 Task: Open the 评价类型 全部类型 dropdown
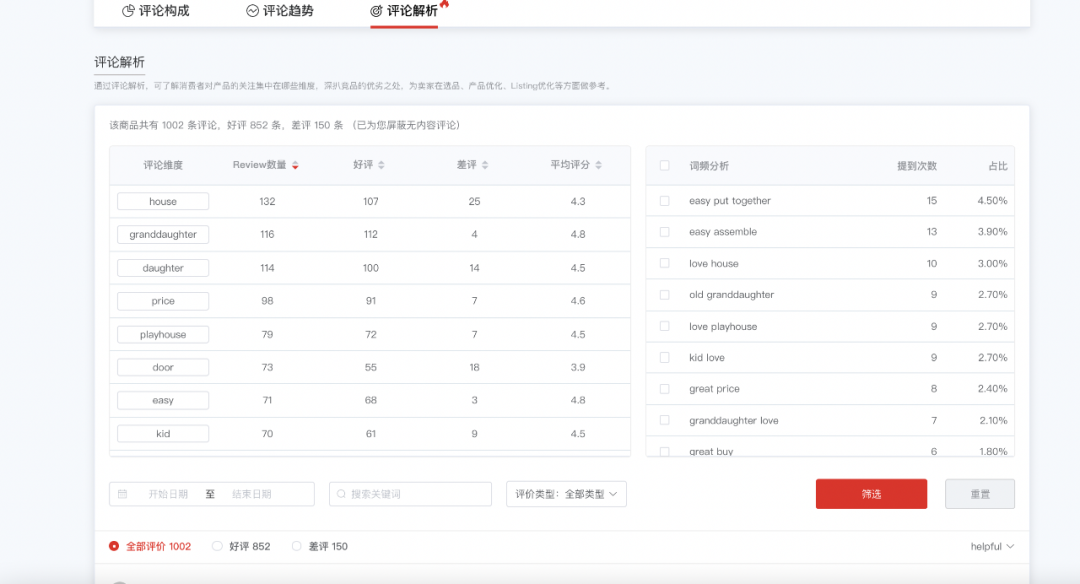(566, 493)
